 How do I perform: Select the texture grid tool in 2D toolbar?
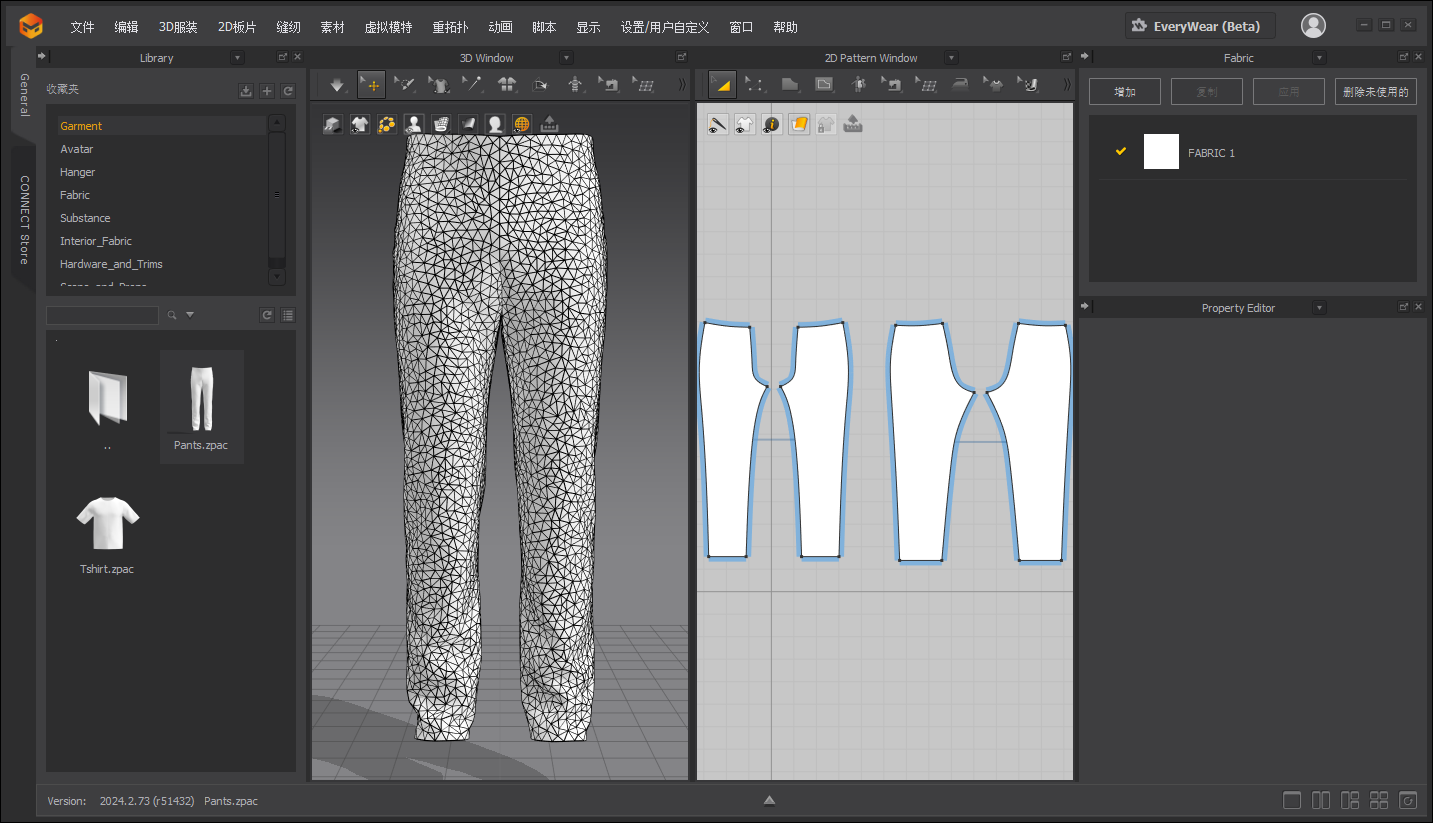click(x=926, y=85)
